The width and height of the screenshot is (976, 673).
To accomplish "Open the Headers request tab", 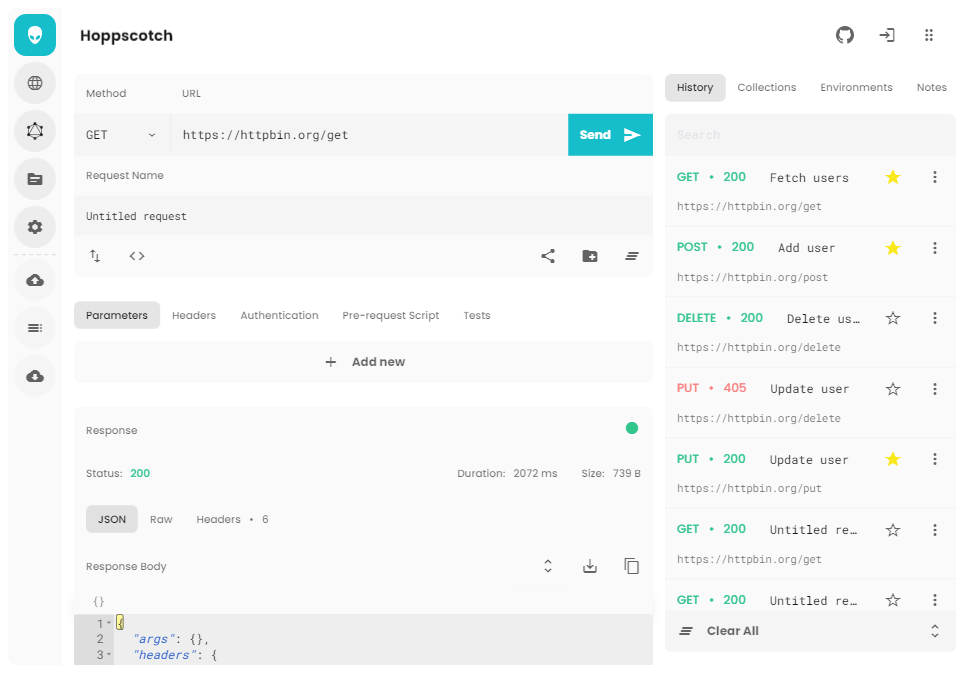I will pos(194,315).
